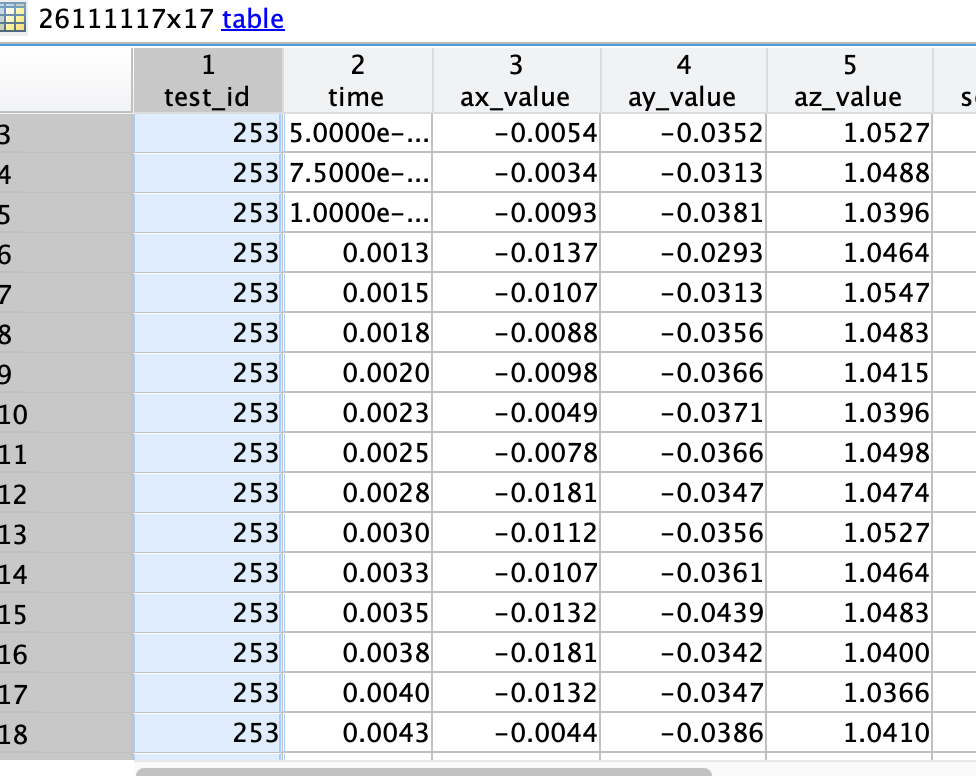
Task: Click ay_value cell -0.0371
Action: click(683, 413)
